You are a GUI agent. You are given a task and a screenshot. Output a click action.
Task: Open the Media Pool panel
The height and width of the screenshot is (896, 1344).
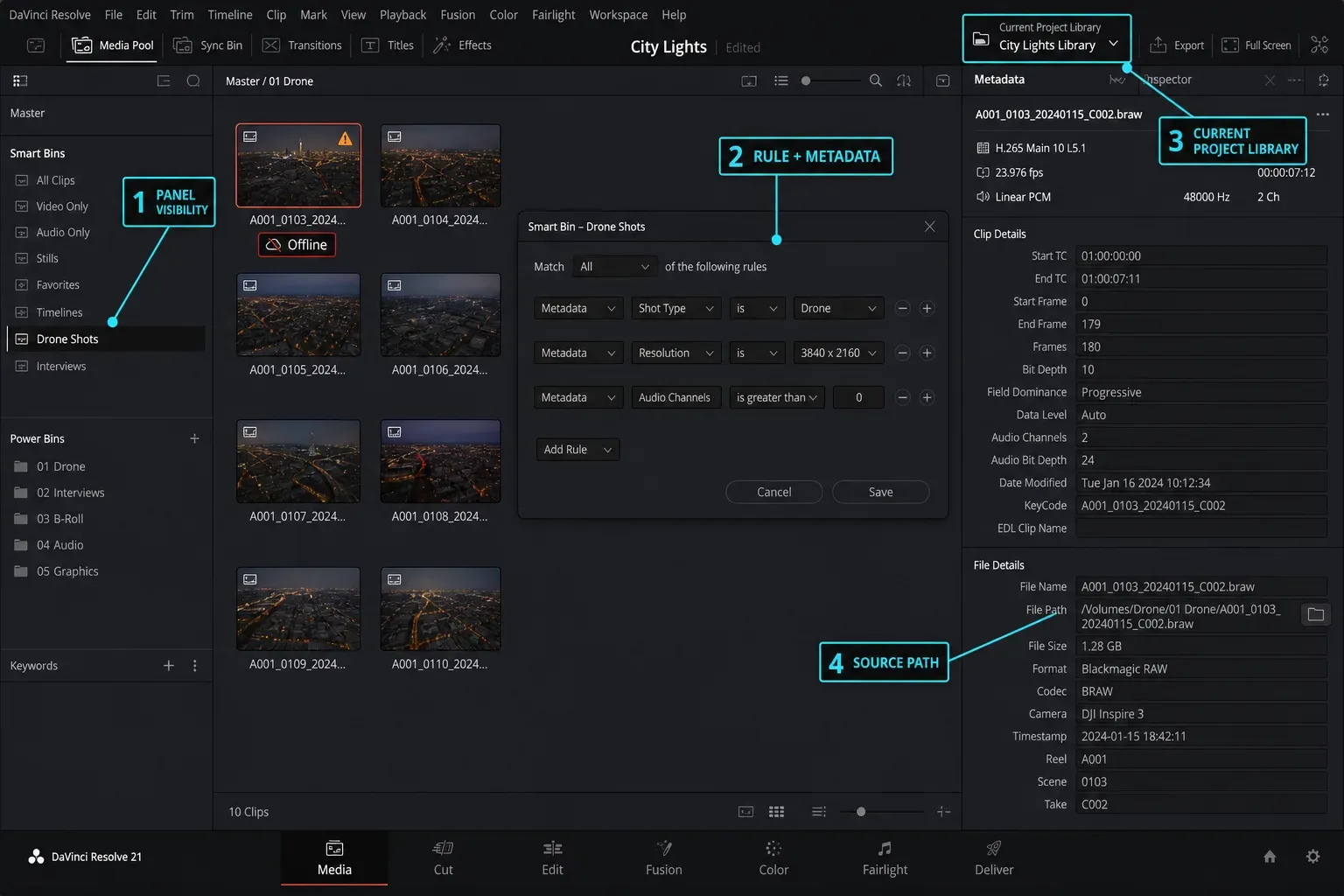point(113,45)
